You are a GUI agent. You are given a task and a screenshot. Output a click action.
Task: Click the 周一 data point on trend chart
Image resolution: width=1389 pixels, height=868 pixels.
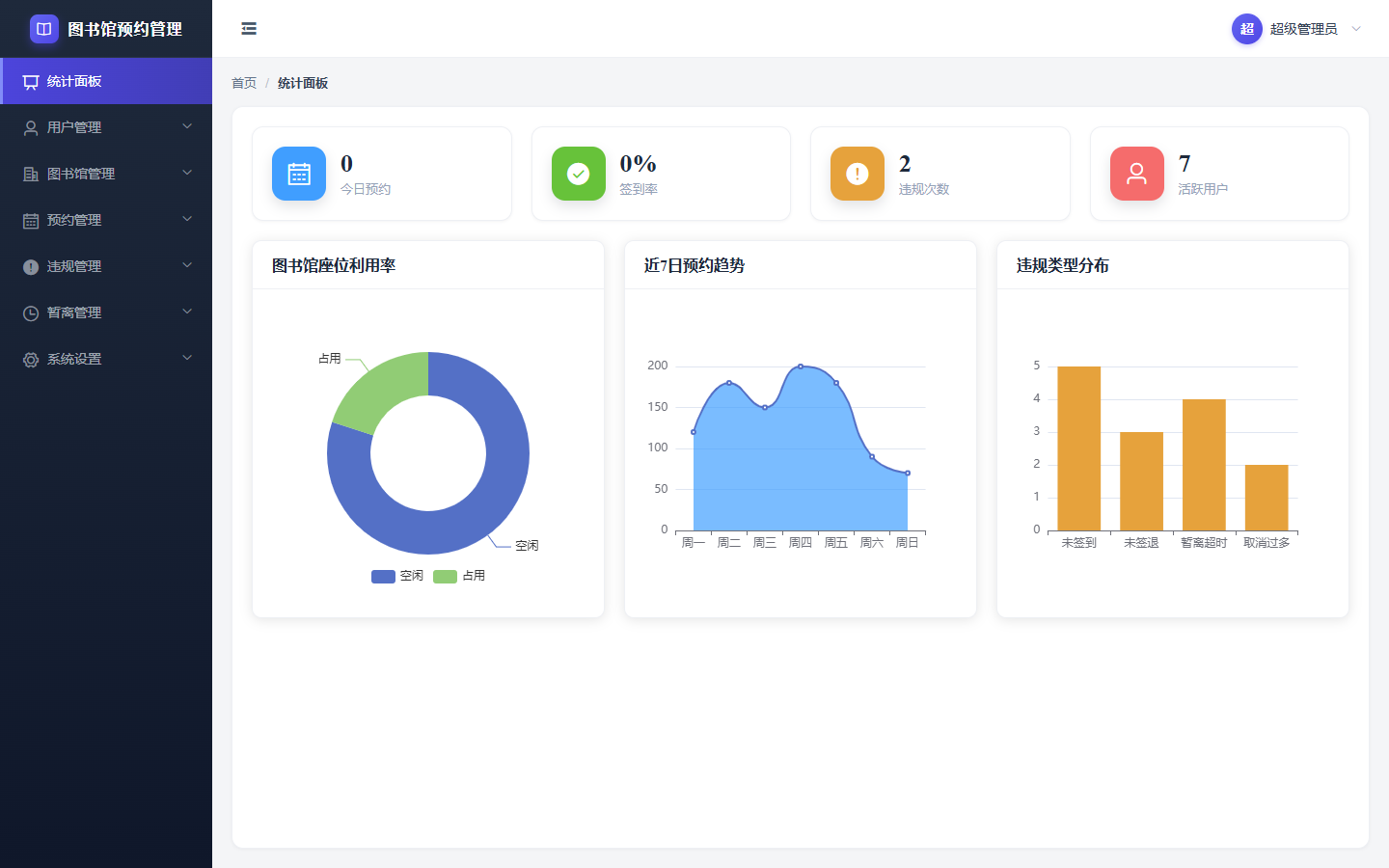pos(694,432)
